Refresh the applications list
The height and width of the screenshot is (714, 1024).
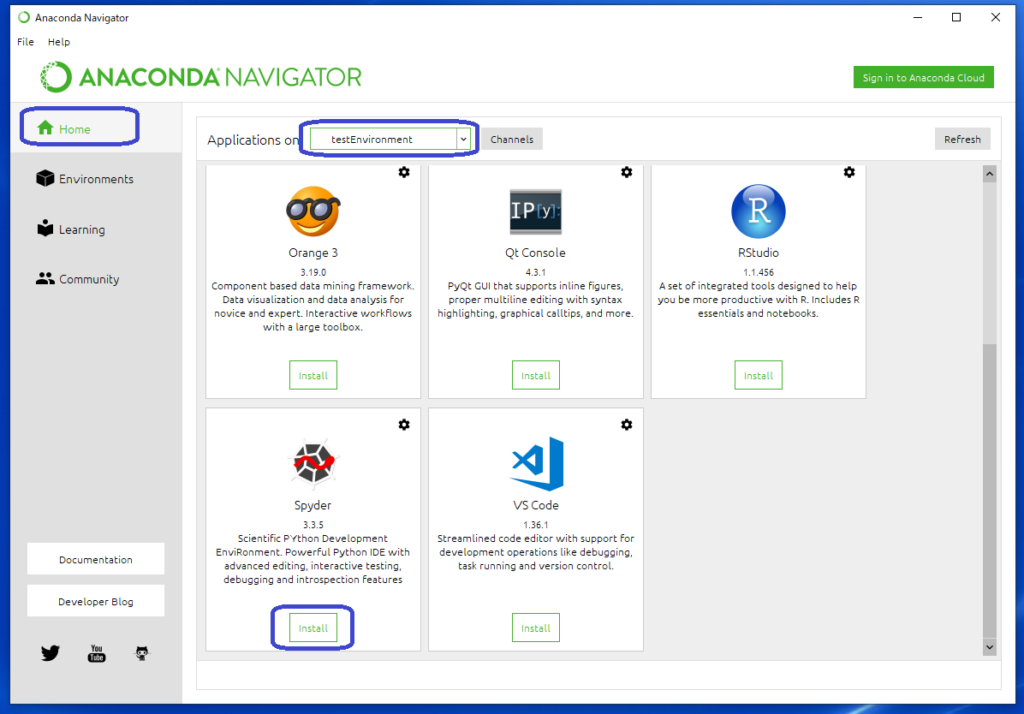pyautogui.click(x=962, y=139)
